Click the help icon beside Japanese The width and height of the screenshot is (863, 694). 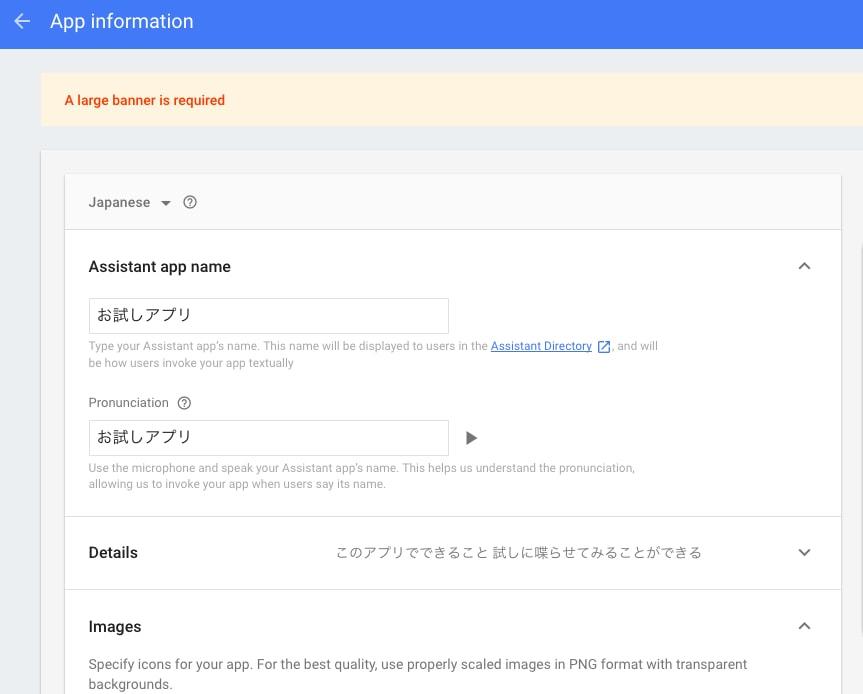tap(190, 203)
